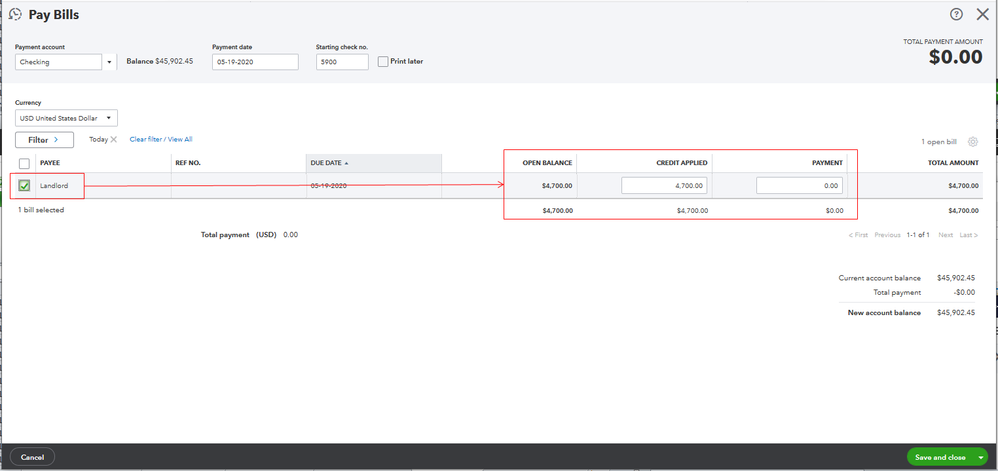The width and height of the screenshot is (998, 471).
Task: Open the help question mark icon
Action: tap(956, 14)
